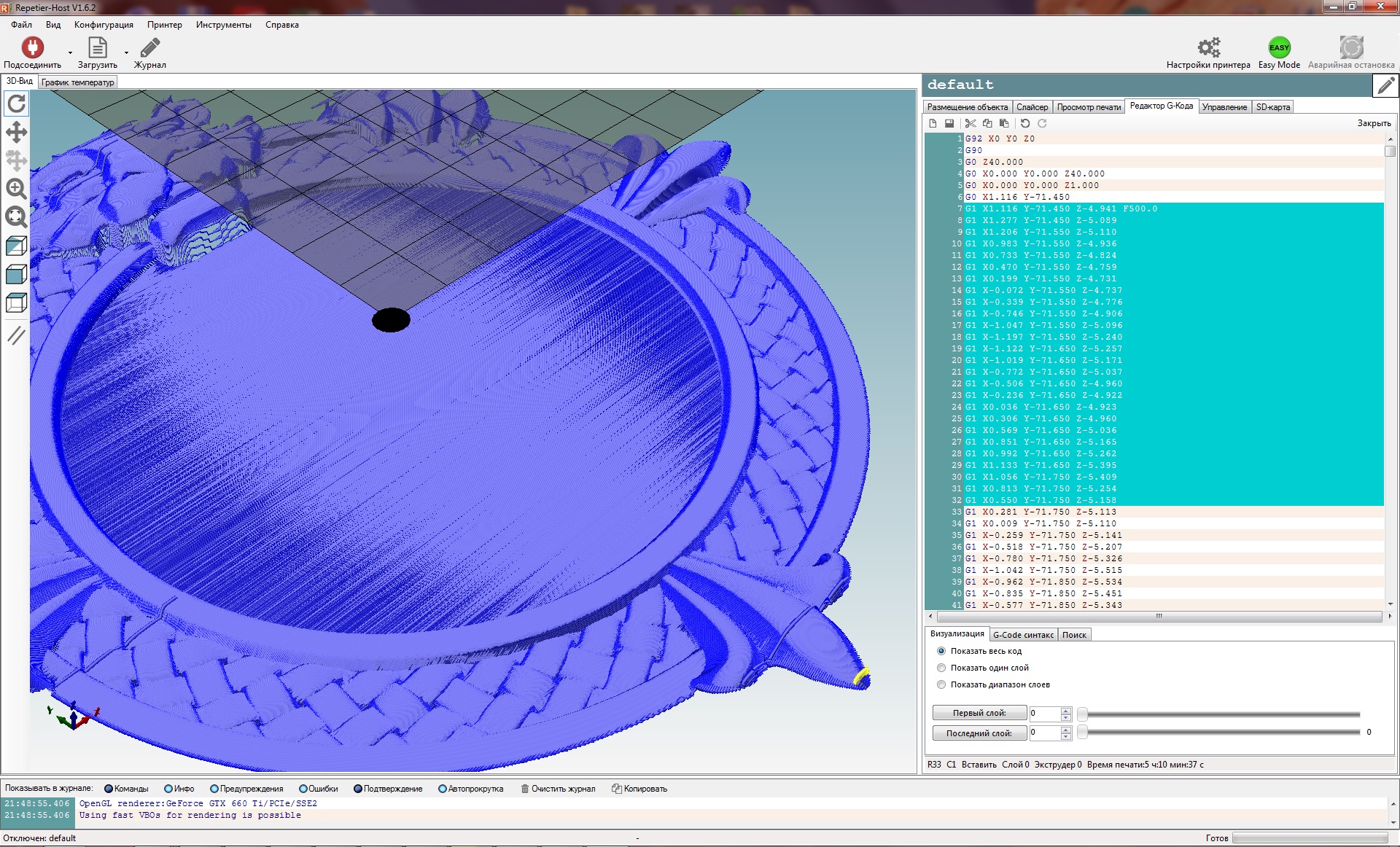This screenshot has height=847, width=1400.
Task: Click the zoom magnifier tool
Action: (x=16, y=189)
